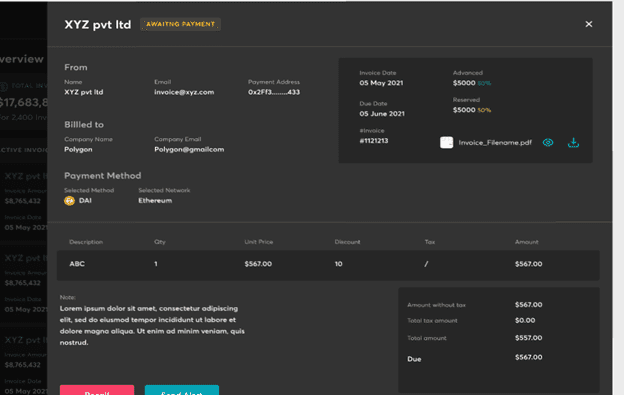Click the discount value 10
Image resolution: width=624 pixels, height=396 pixels.
pos(338,264)
